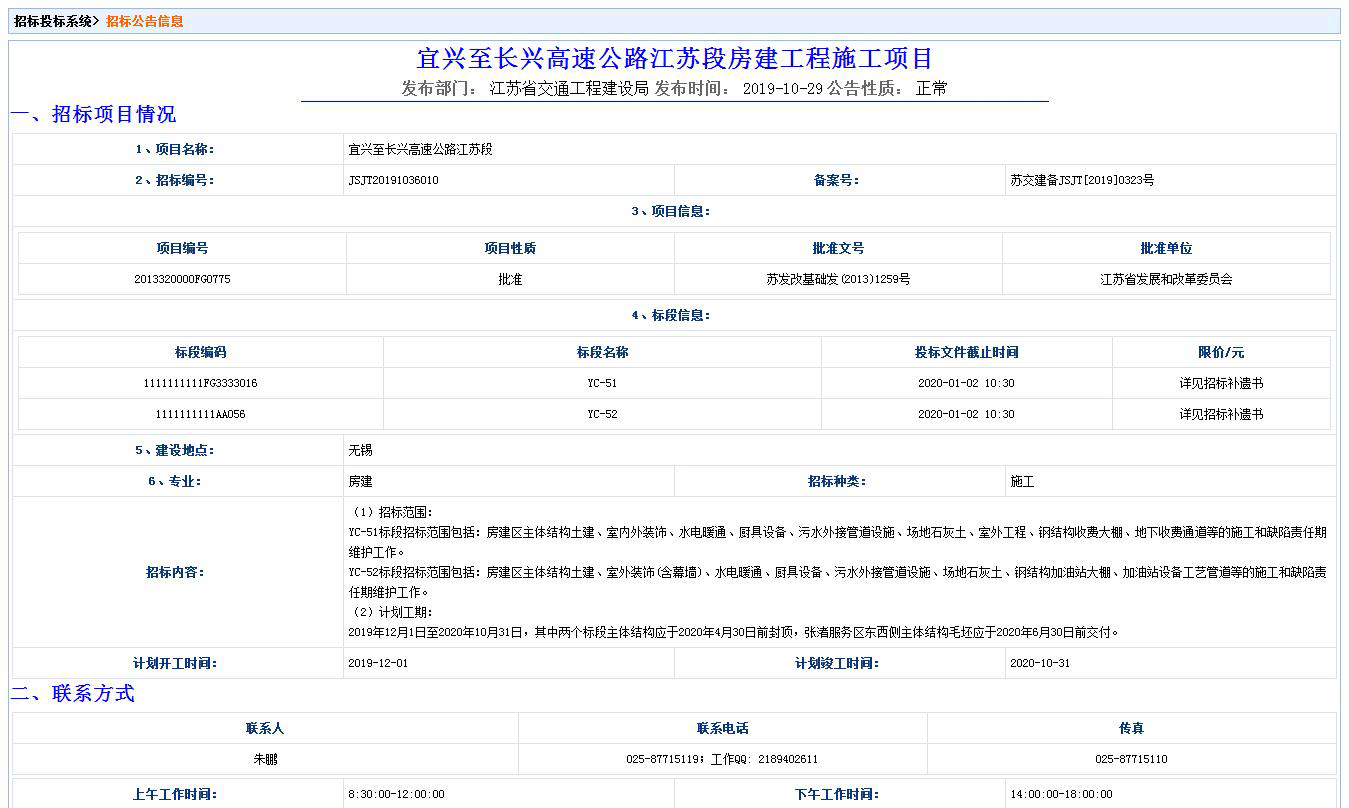Click the 项目编号 column header
This screenshot has width=1349, height=808.
click(182, 248)
